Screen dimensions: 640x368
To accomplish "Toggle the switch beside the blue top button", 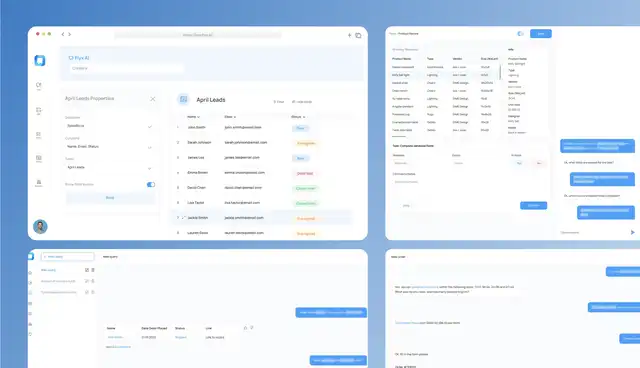I will [520, 34].
